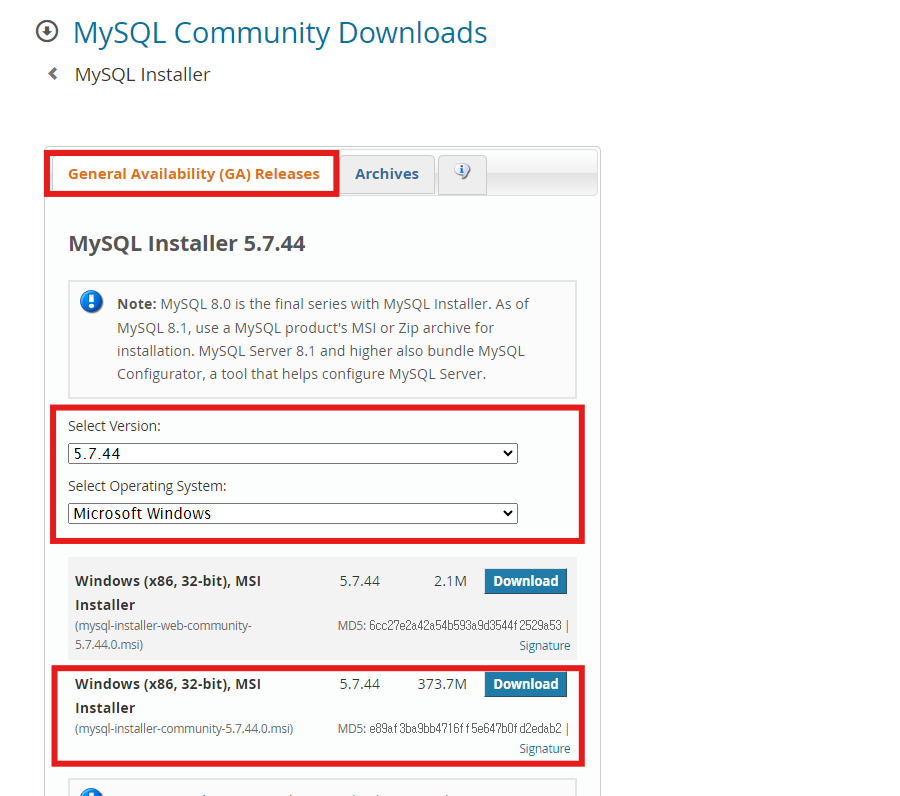Image resolution: width=900 pixels, height=796 pixels.
Task: Download the 373.7M full community installer
Action: (525, 684)
